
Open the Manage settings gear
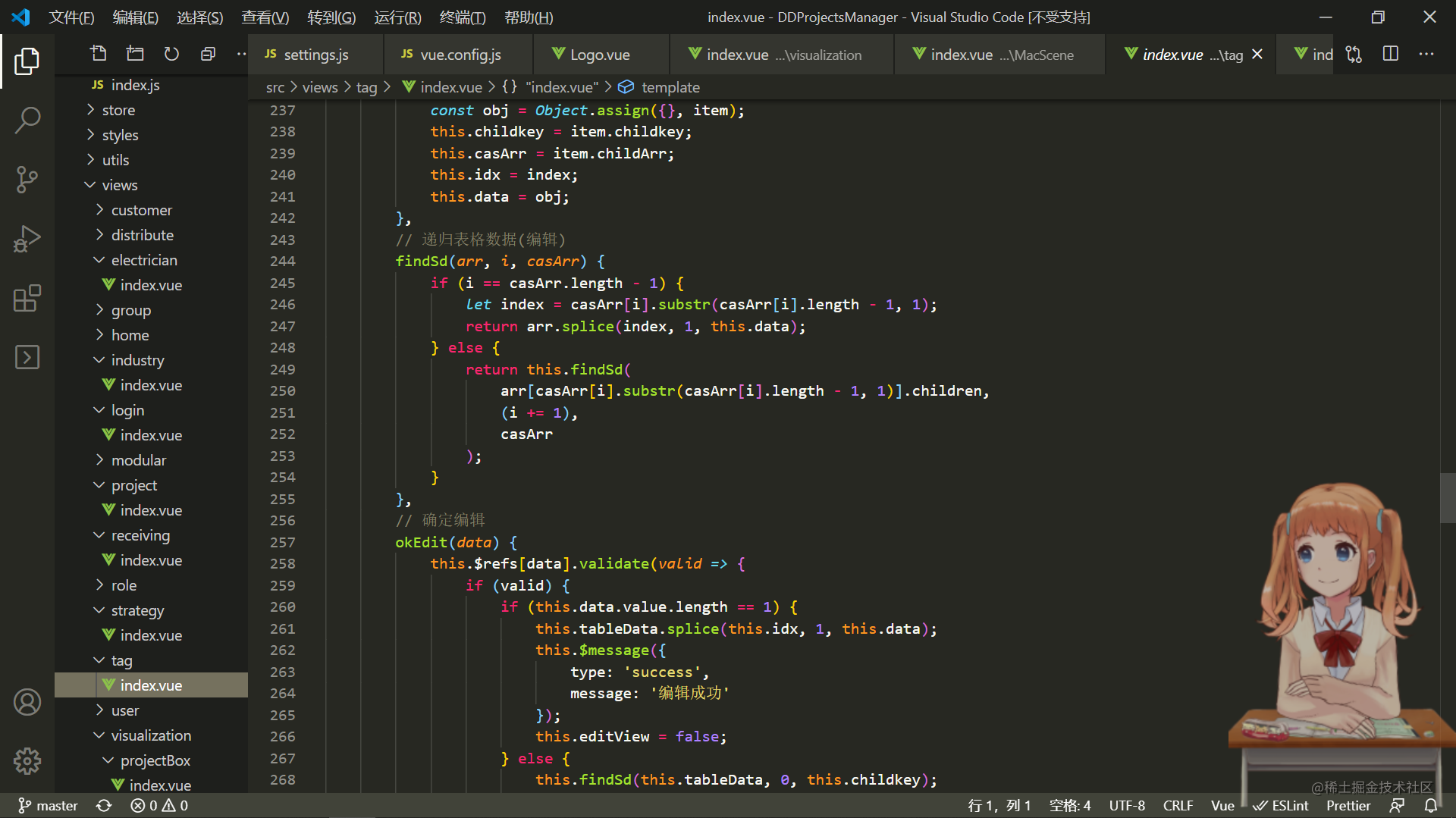click(x=27, y=760)
